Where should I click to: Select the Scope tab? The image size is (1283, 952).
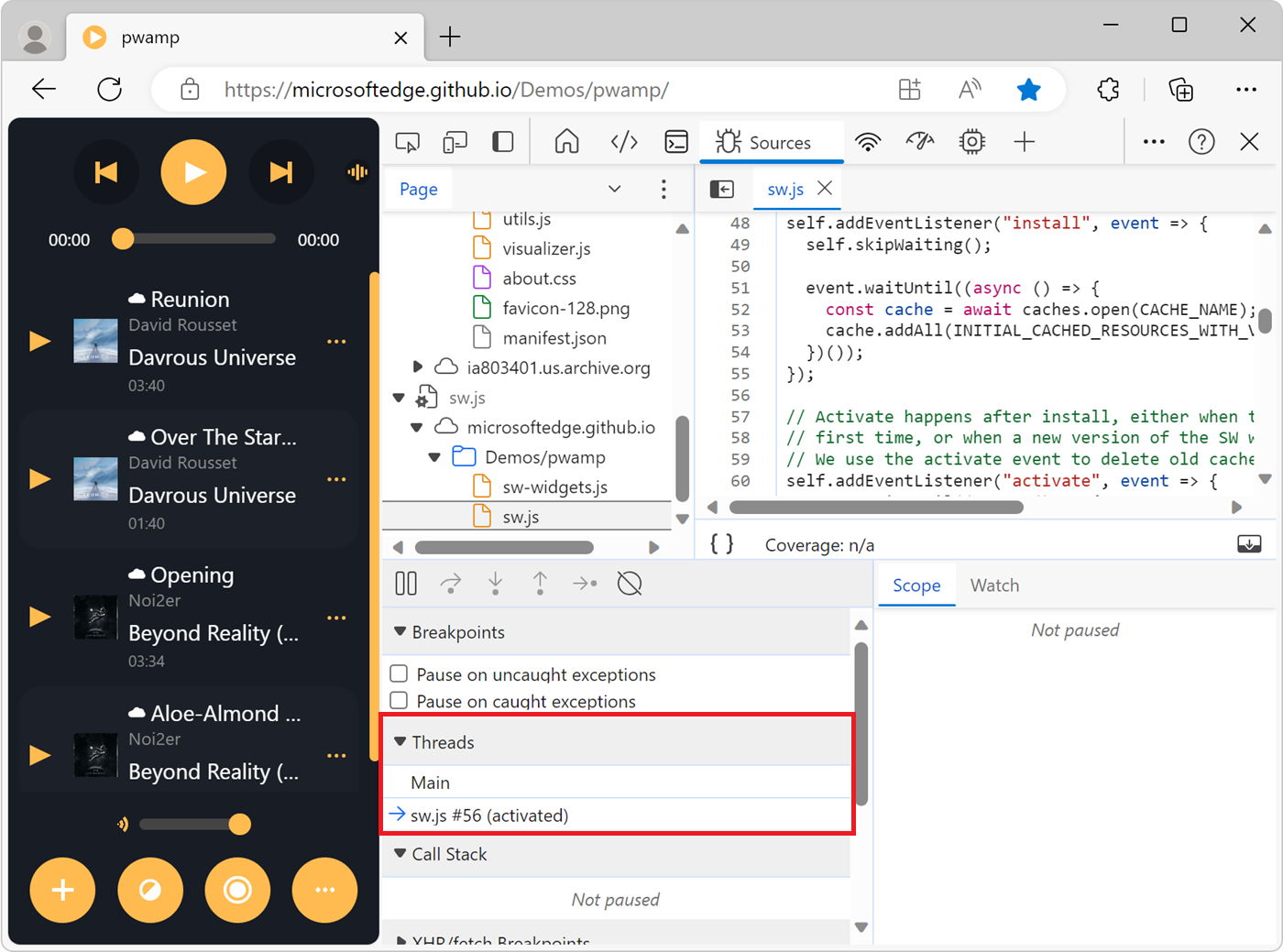[916, 585]
